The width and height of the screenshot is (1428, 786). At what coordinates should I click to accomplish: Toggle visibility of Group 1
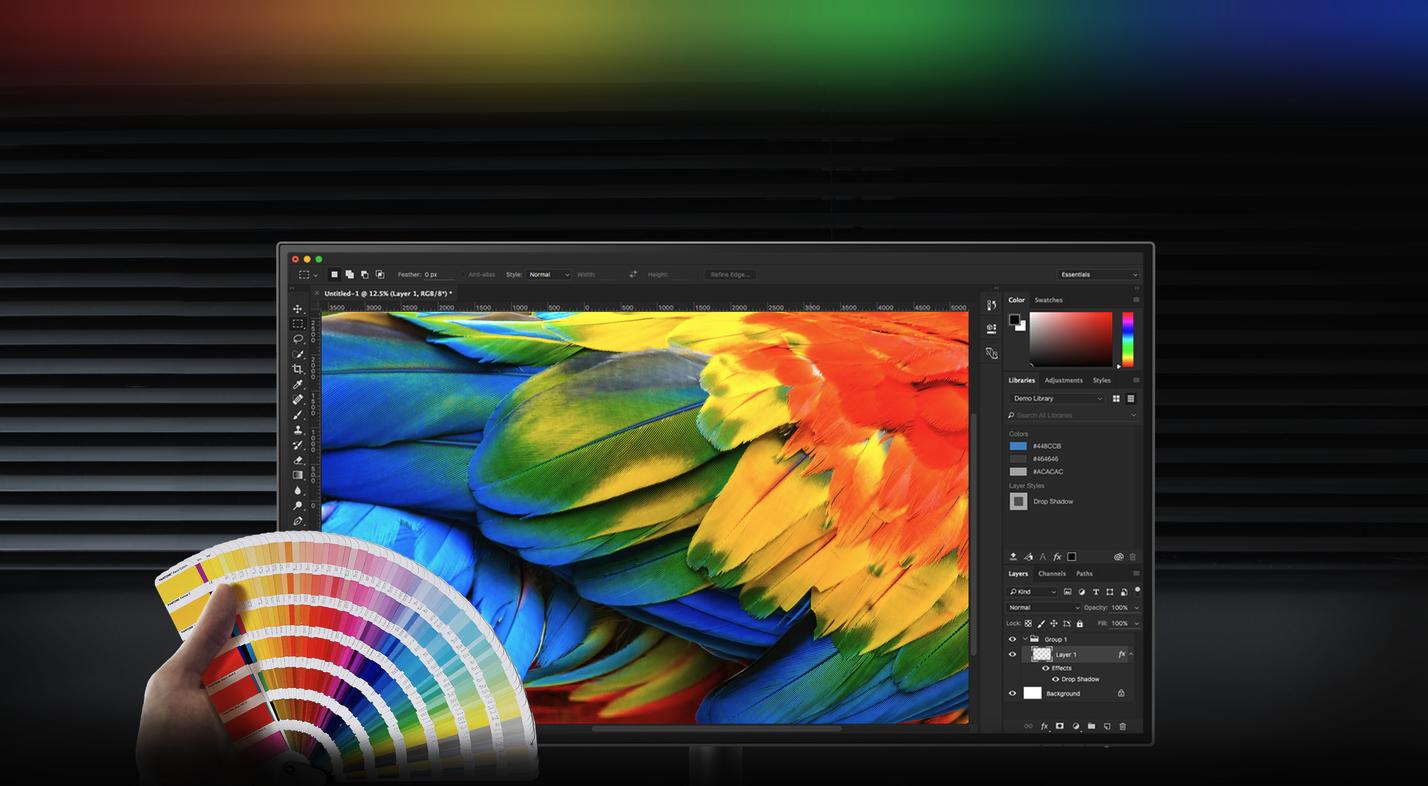tap(1012, 639)
